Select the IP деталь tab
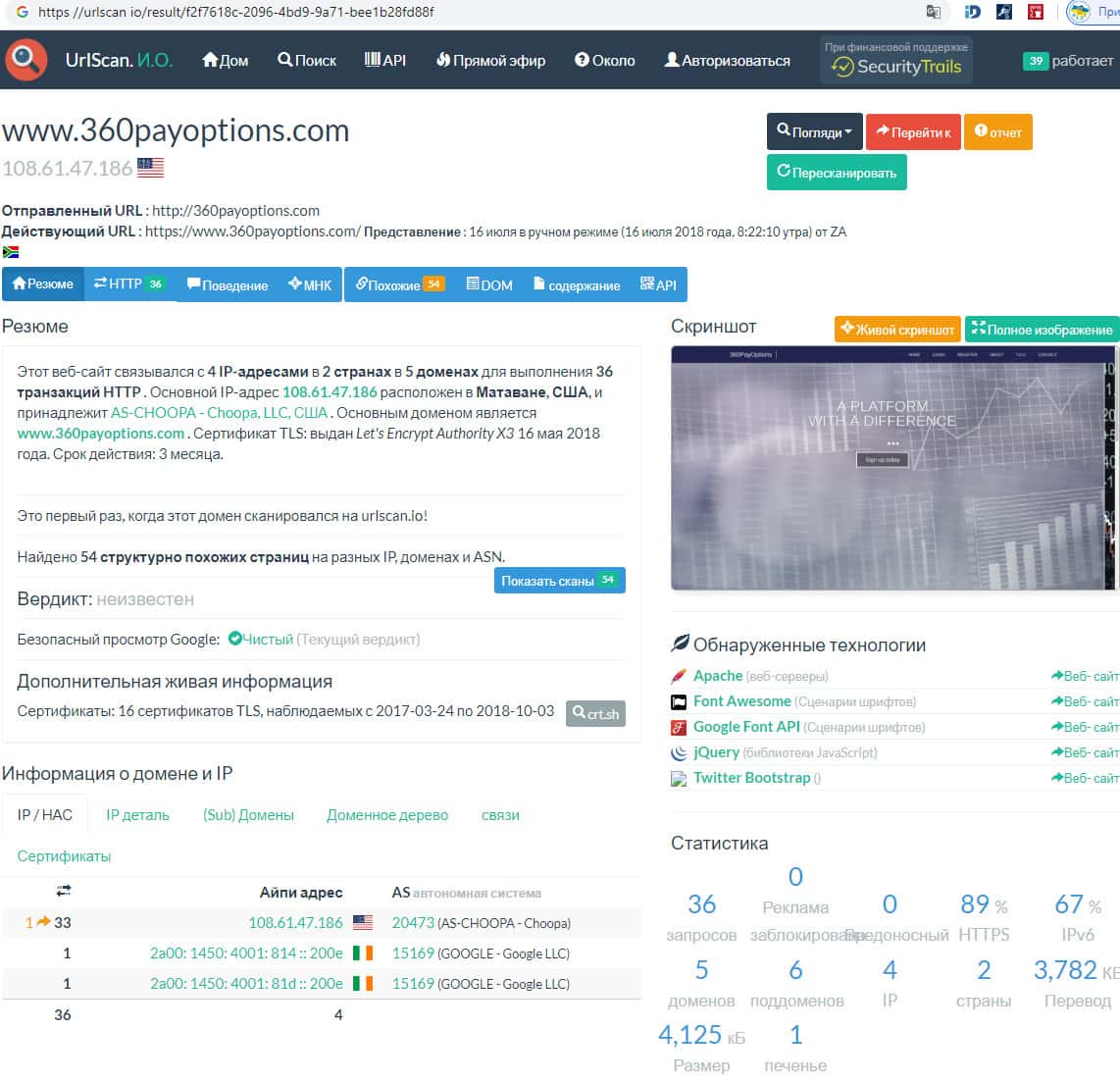This screenshot has height=1082, width=1120. pos(138,814)
